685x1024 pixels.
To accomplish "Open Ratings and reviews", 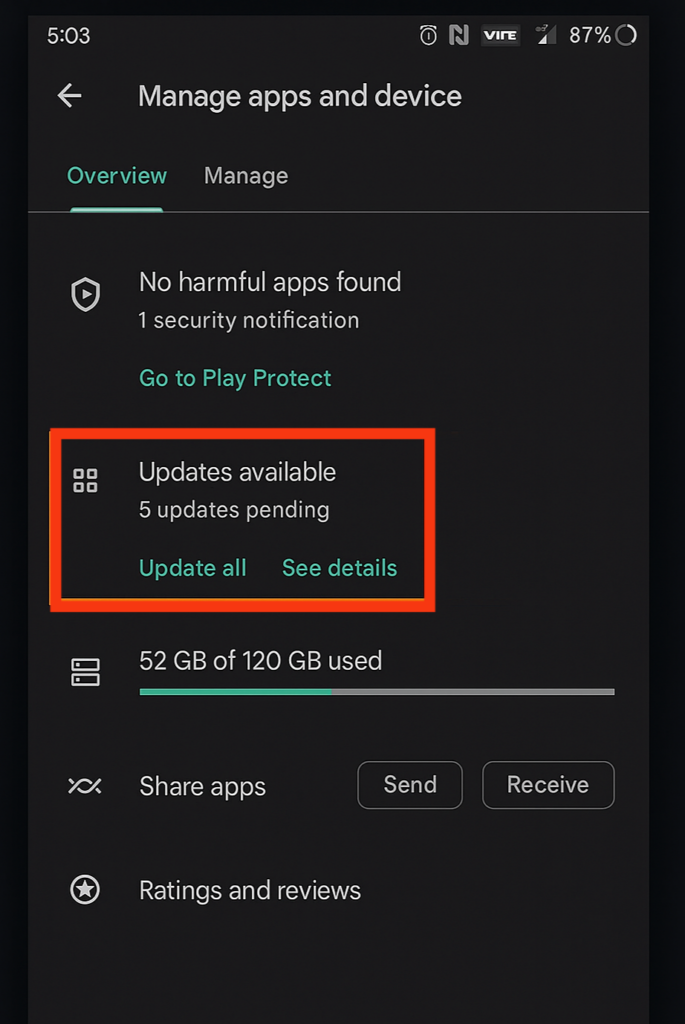I will click(250, 890).
